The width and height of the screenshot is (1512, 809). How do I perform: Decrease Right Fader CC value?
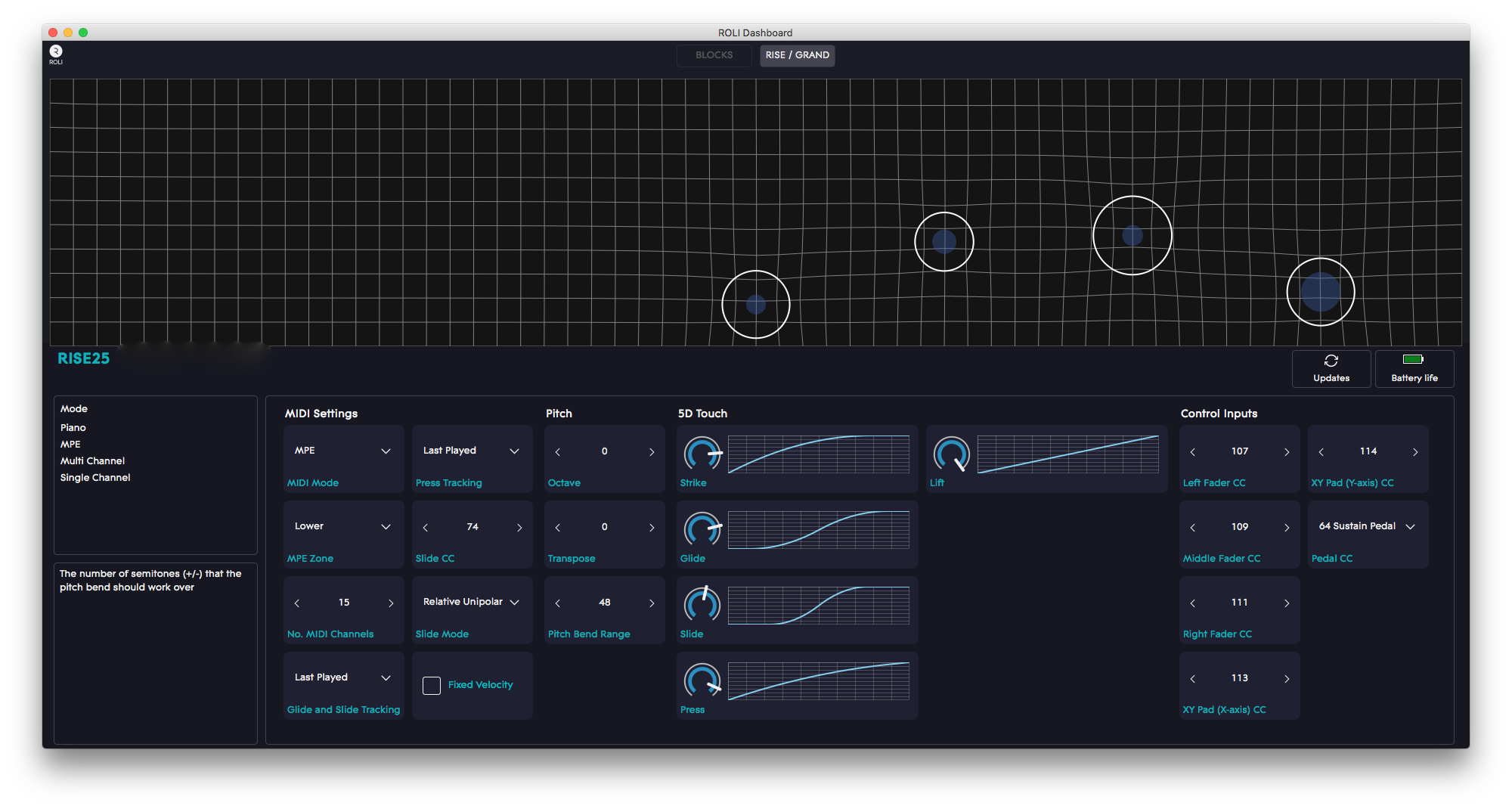pyautogui.click(x=1193, y=603)
